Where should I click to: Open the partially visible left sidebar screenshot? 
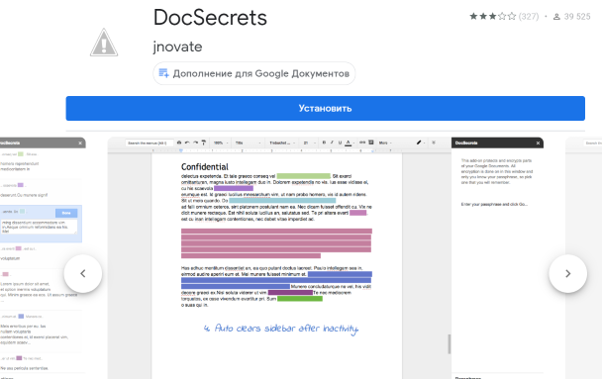coord(43,258)
